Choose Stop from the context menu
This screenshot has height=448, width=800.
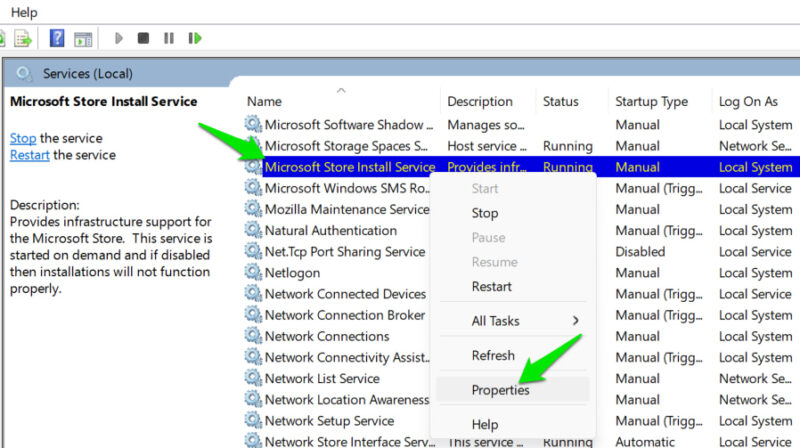[x=485, y=213]
